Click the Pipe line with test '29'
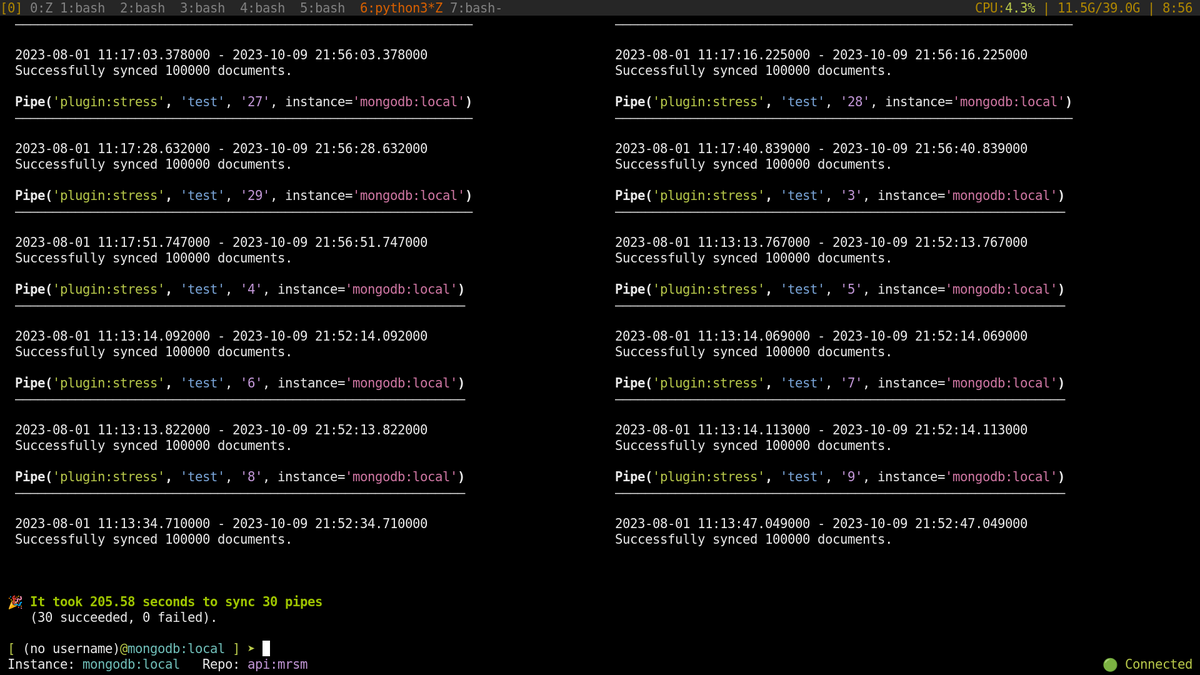 243,196
